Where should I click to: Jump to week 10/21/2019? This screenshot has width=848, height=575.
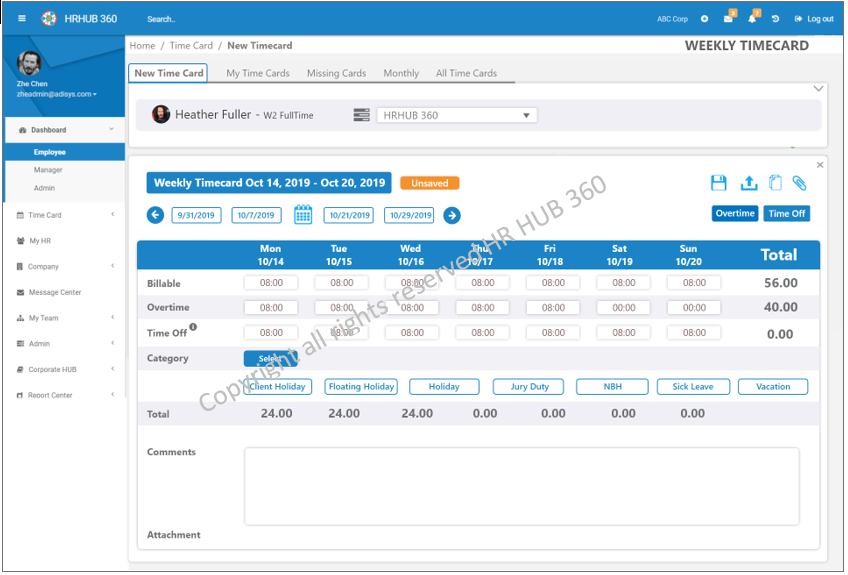coord(349,215)
